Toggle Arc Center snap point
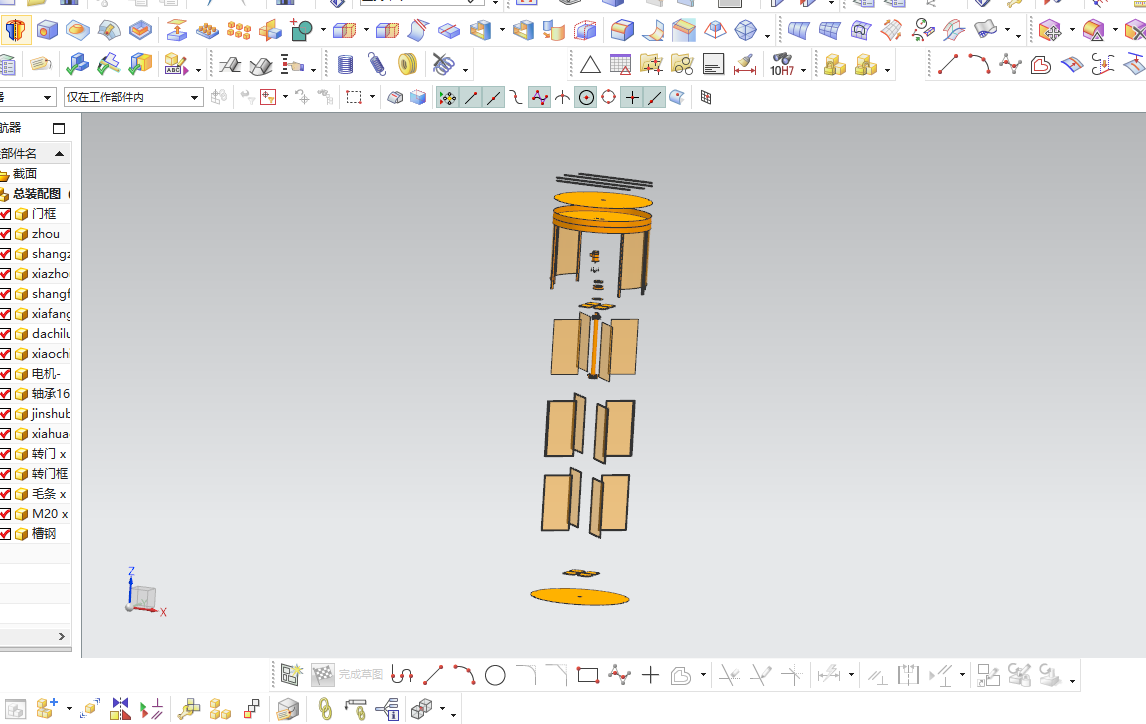 pos(586,97)
